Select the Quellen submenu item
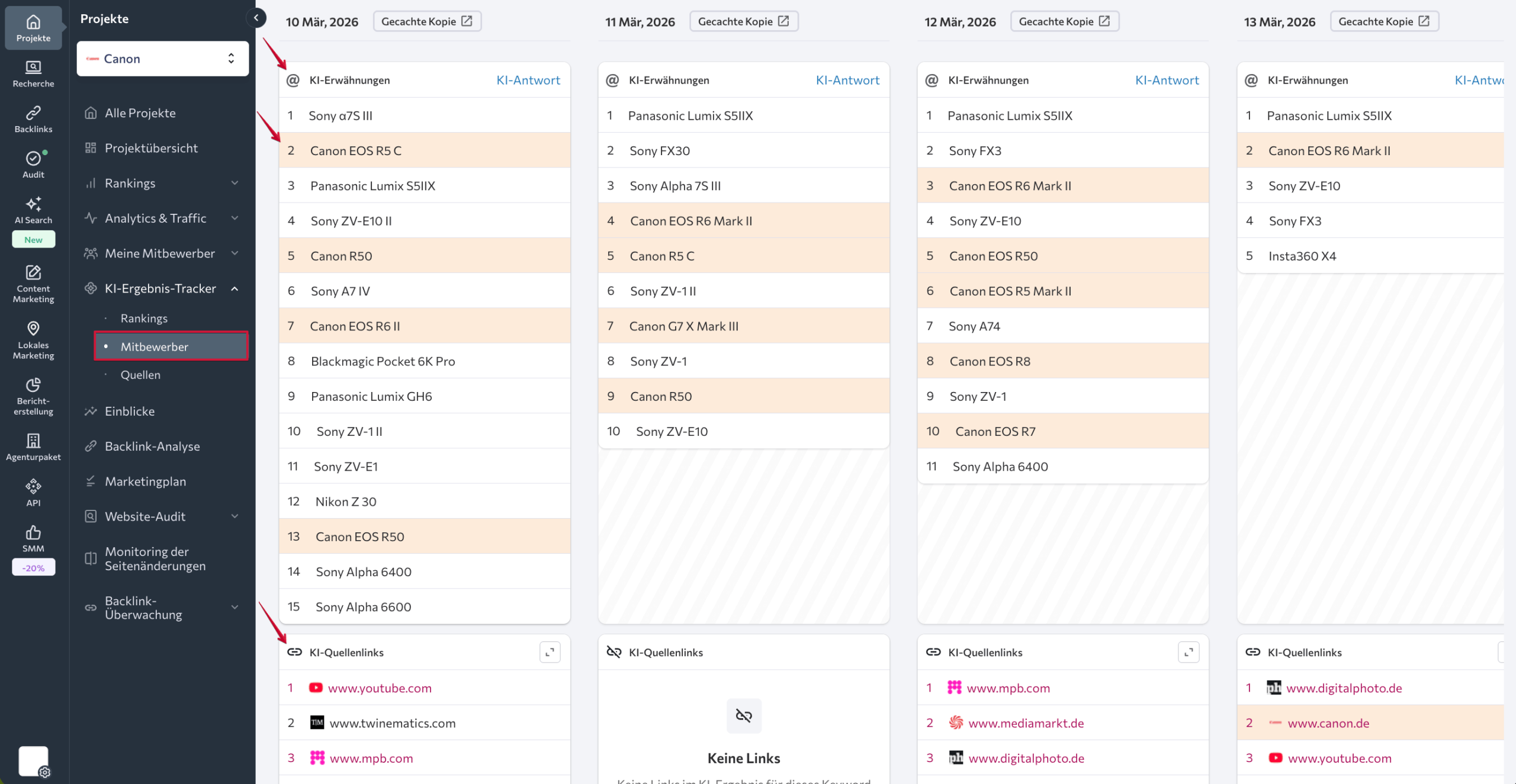1516x784 pixels. [140, 375]
